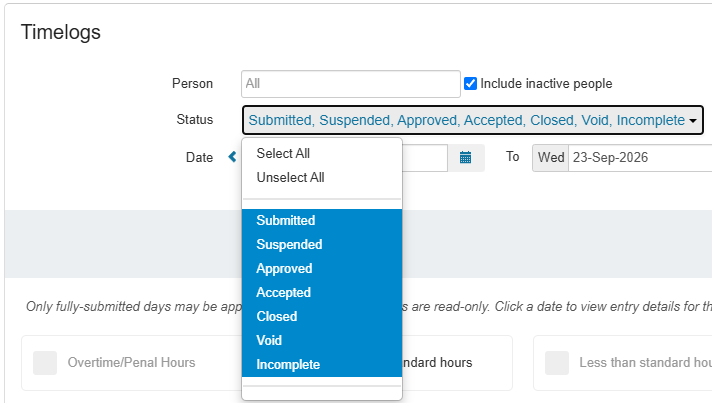Deselect the Incomplete status option
Screen dimensions: 712x403
(x=322, y=365)
